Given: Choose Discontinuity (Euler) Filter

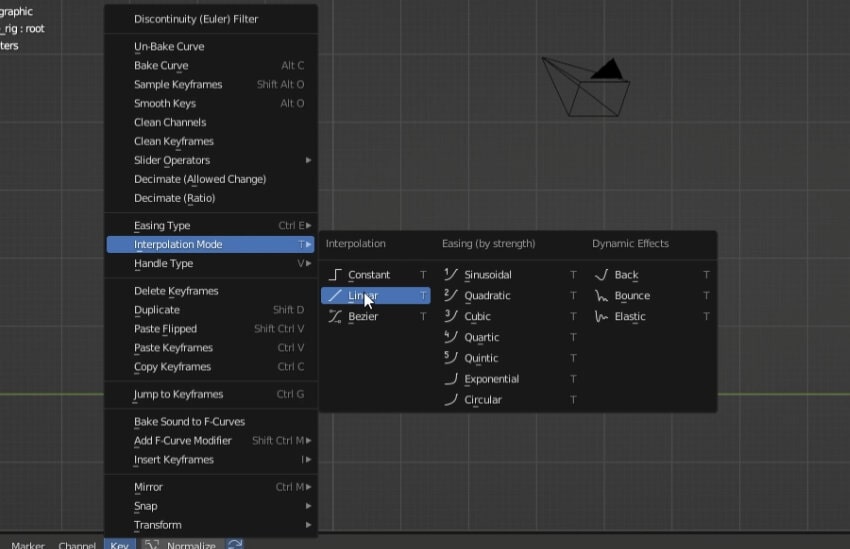Looking at the screenshot, I should [211, 19].
